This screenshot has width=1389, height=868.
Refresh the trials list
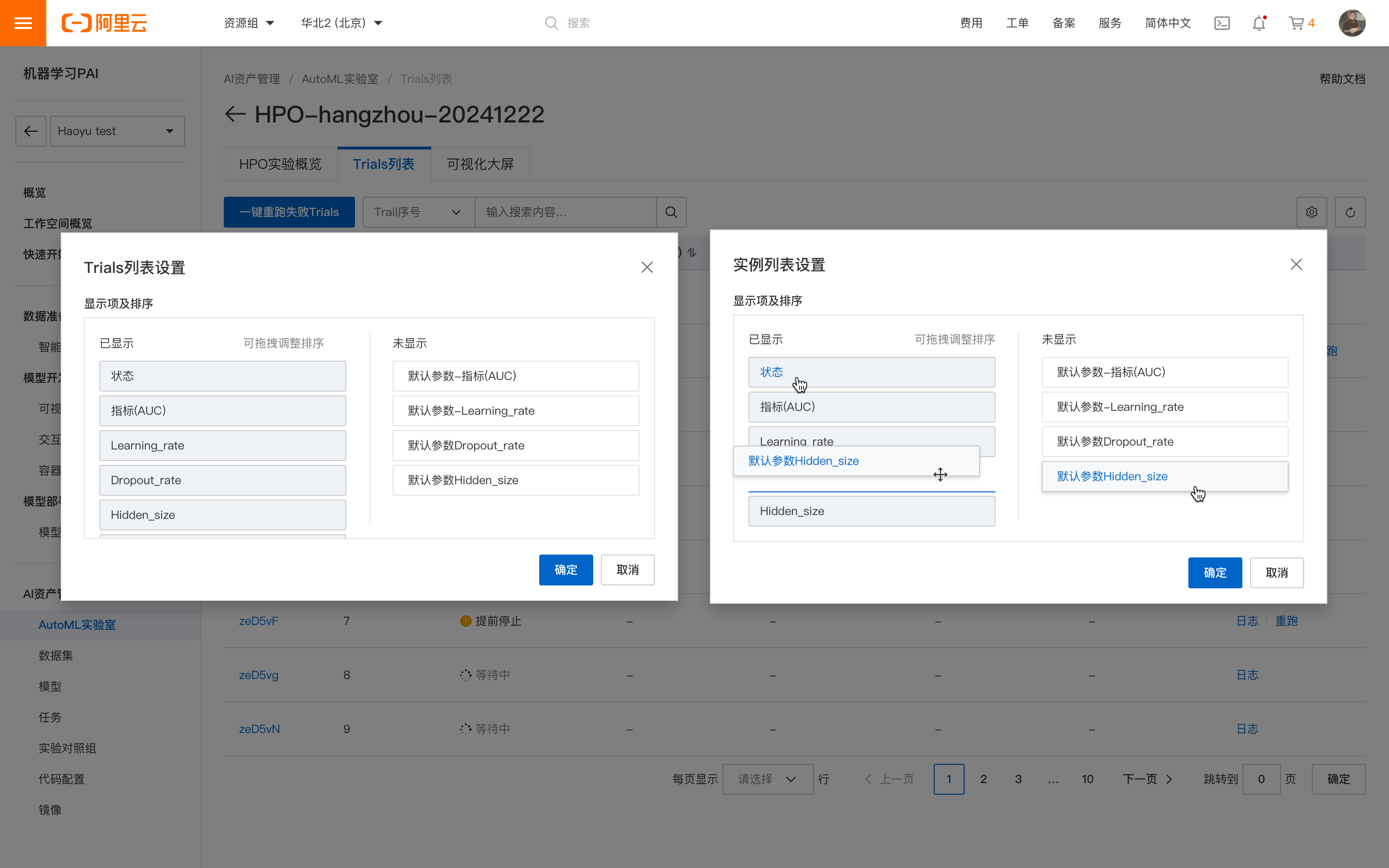point(1350,212)
